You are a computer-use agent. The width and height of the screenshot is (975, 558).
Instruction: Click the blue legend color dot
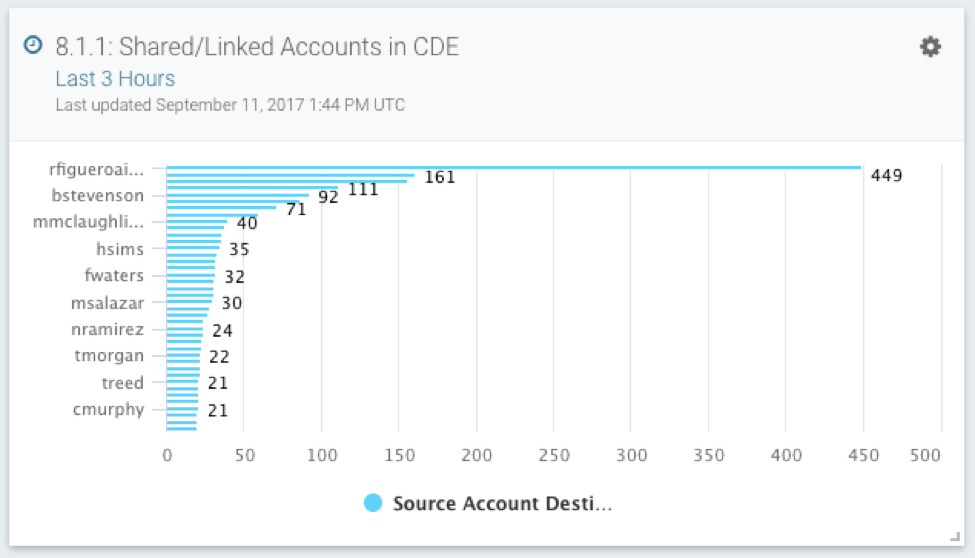[374, 504]
